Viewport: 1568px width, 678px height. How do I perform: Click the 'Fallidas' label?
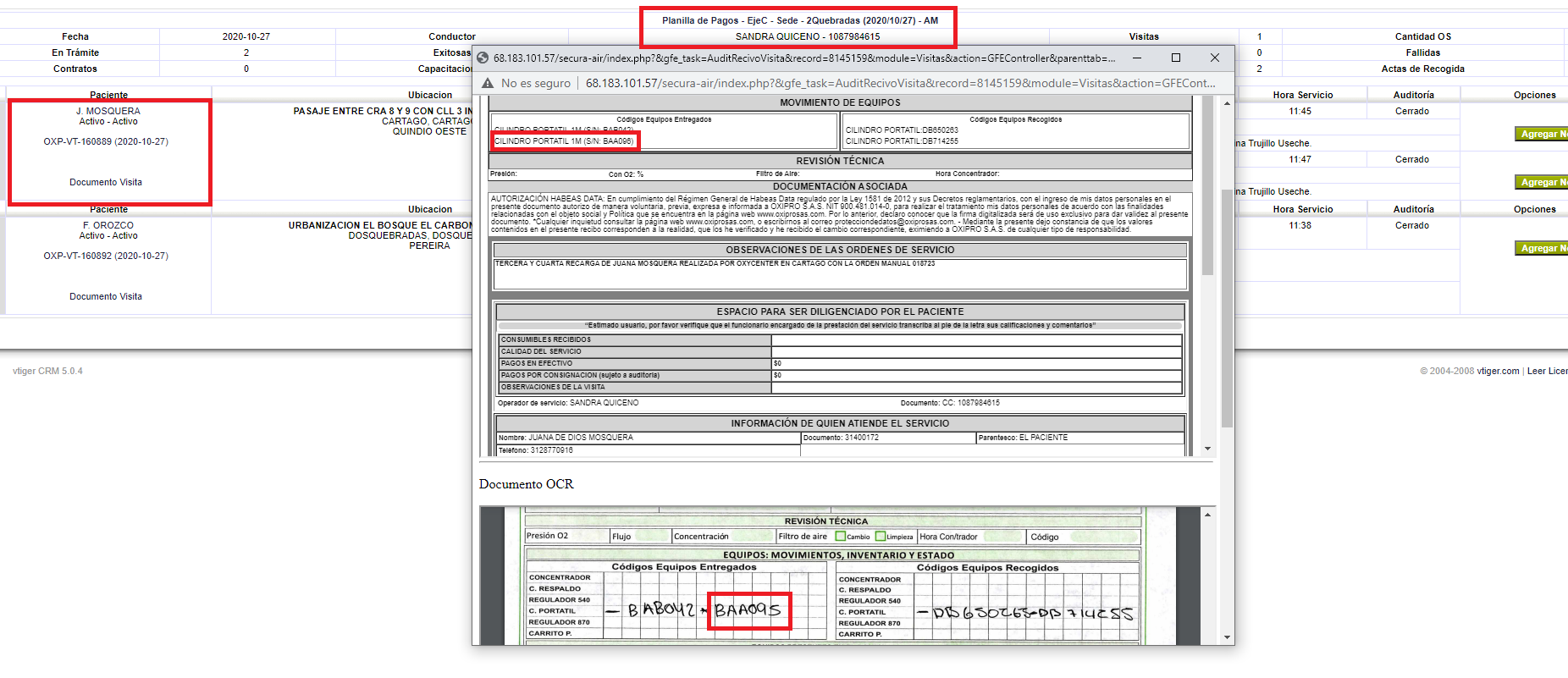(x=1423, y=52)
